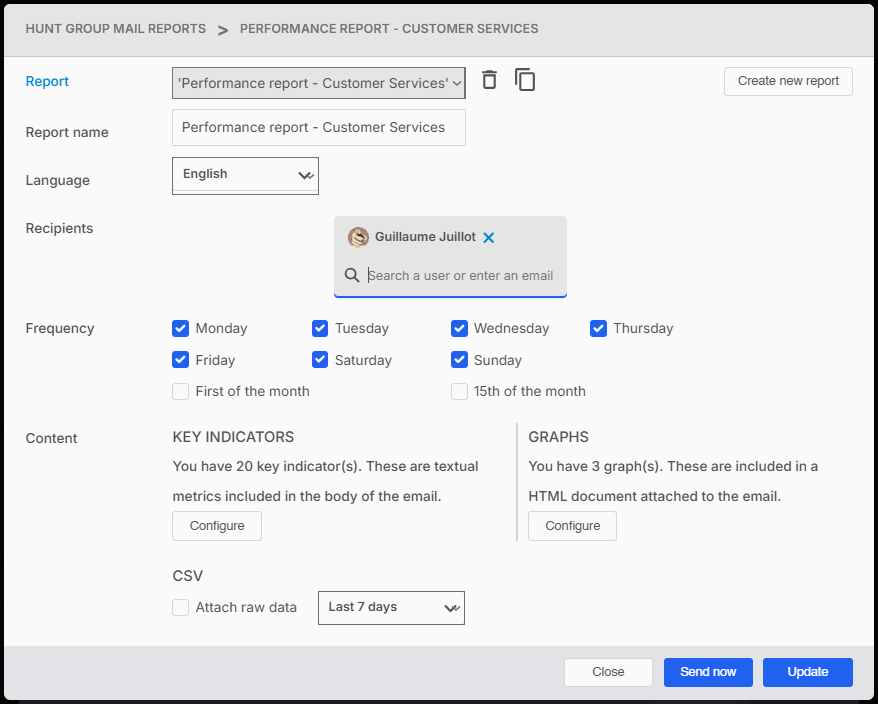The width and height of the screenshot is (878, 704).
Task: Expand the Language dropdown showing English
Action: [x=245, y=175]
